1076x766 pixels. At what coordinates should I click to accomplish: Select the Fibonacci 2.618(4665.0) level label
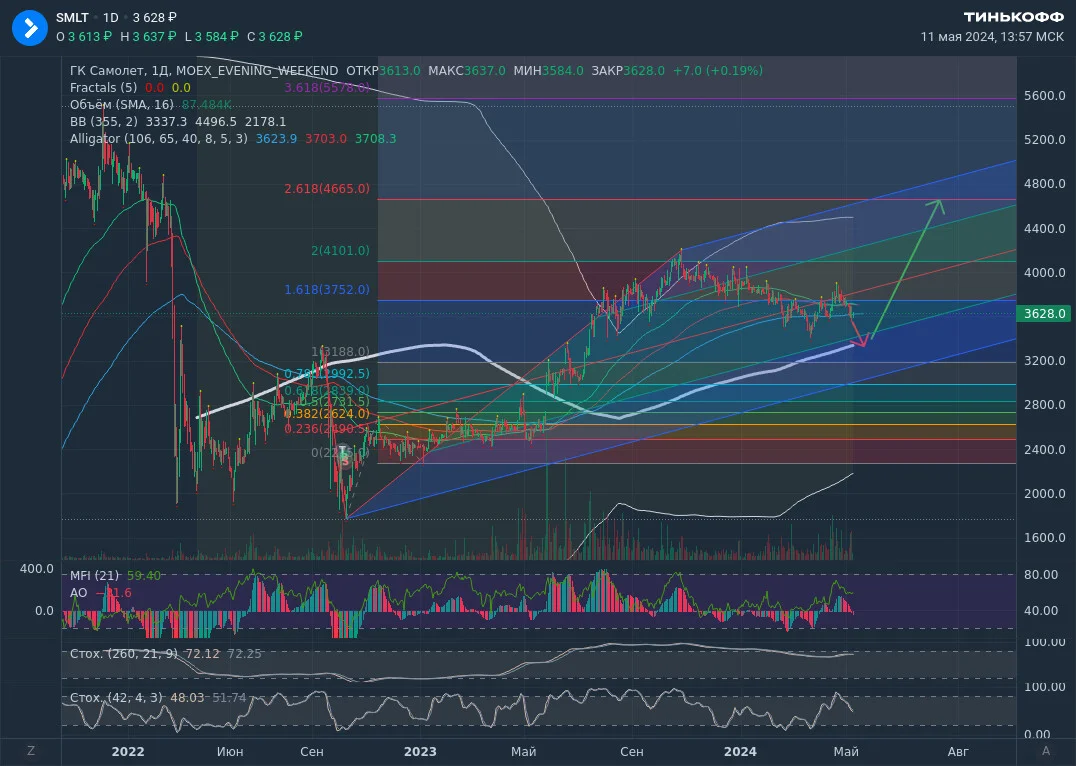(327, 189)
